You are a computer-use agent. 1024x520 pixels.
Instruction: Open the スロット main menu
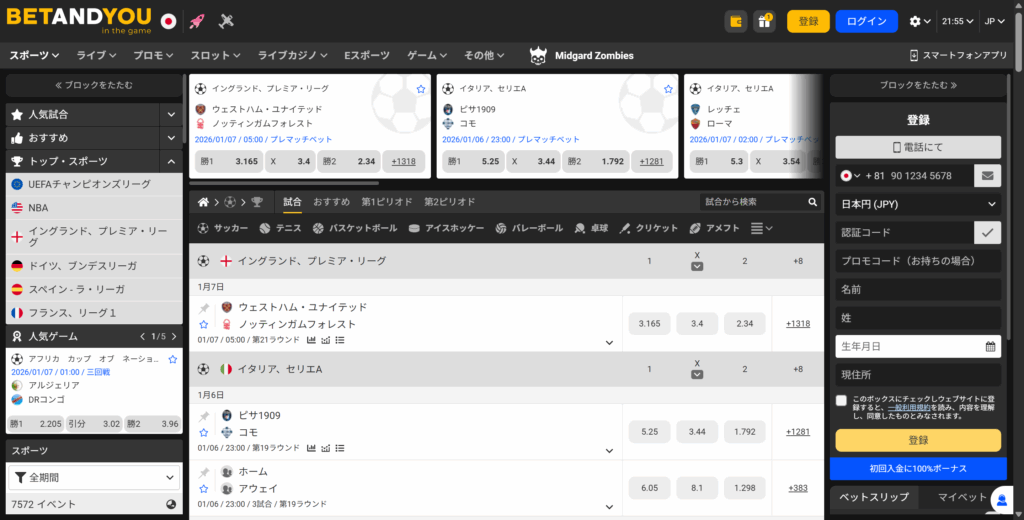tap(216, 56)
